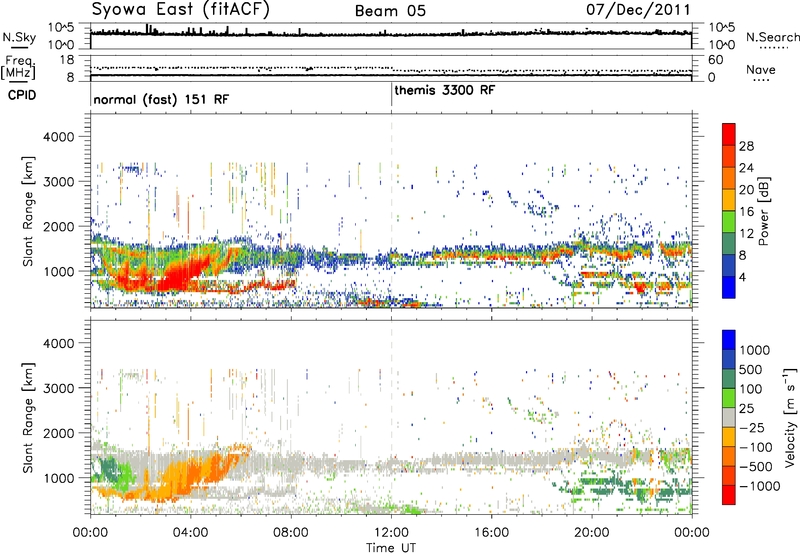Click the 16:00 time axis label
Screen dimensions: 800x554
tap(491, 533)
